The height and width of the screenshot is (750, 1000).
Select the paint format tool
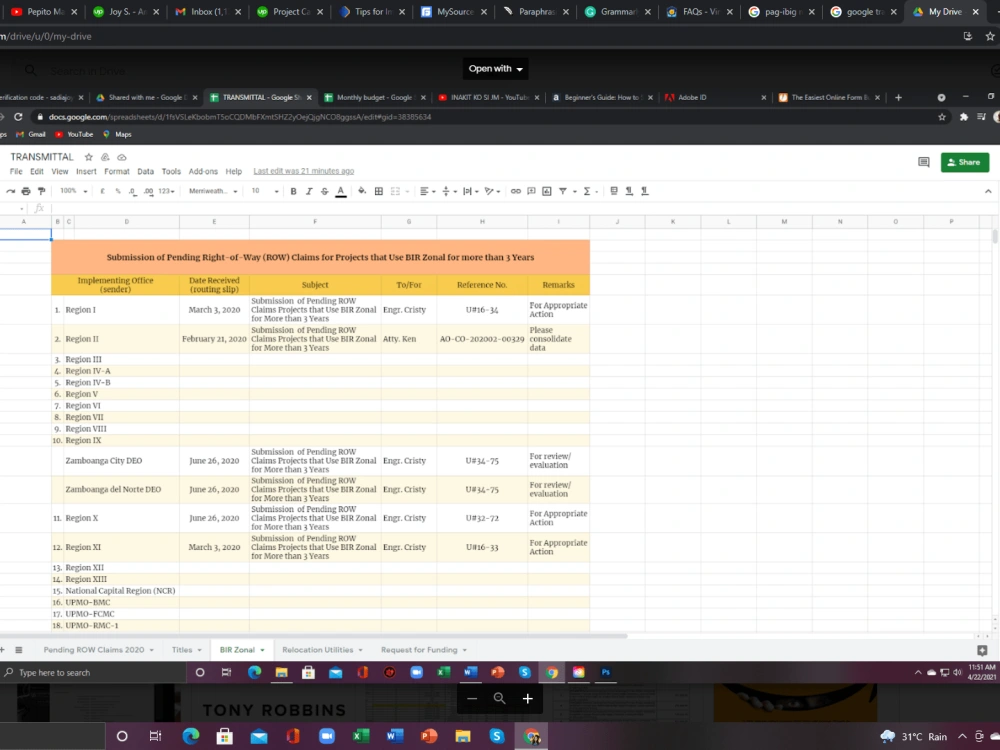click(x=41, y=191)
